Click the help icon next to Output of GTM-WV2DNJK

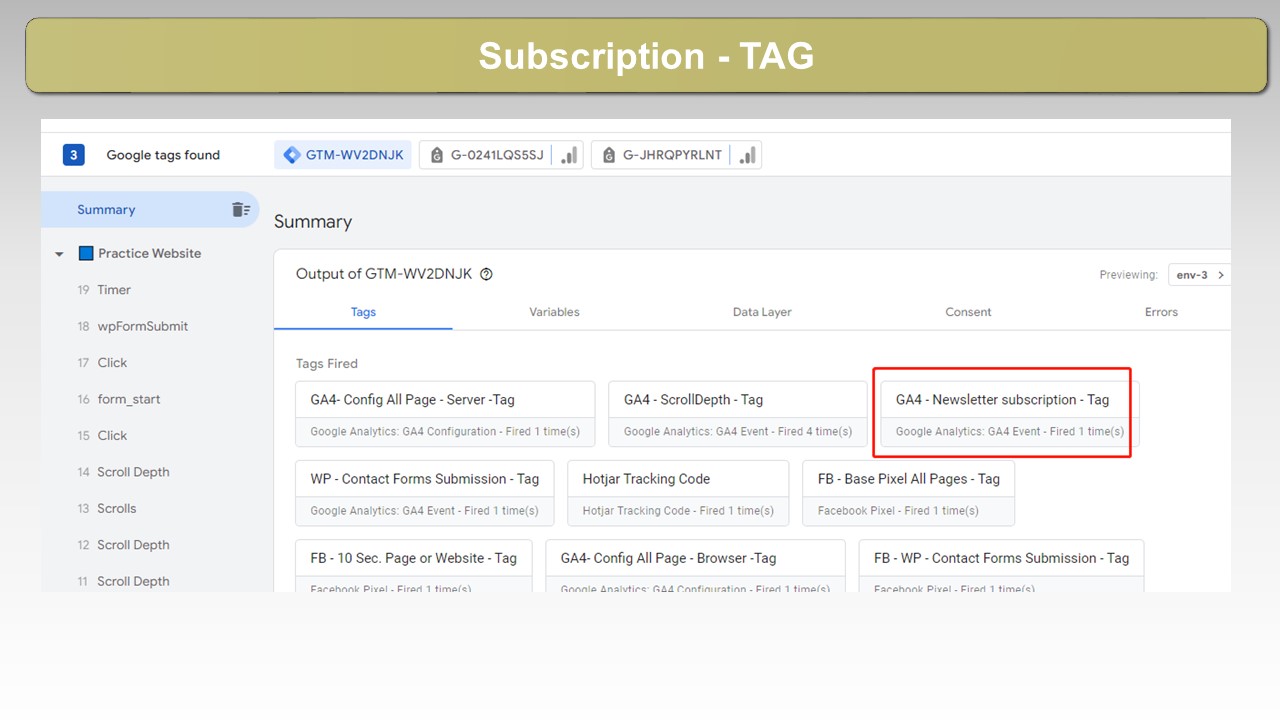click(487, 274)
